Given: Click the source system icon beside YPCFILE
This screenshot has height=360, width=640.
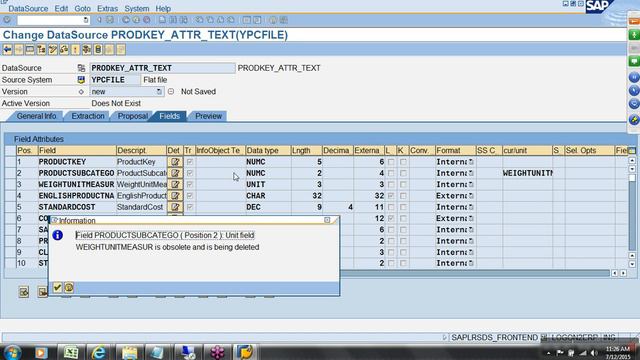Looking at the screenshot, I should 81,80.
